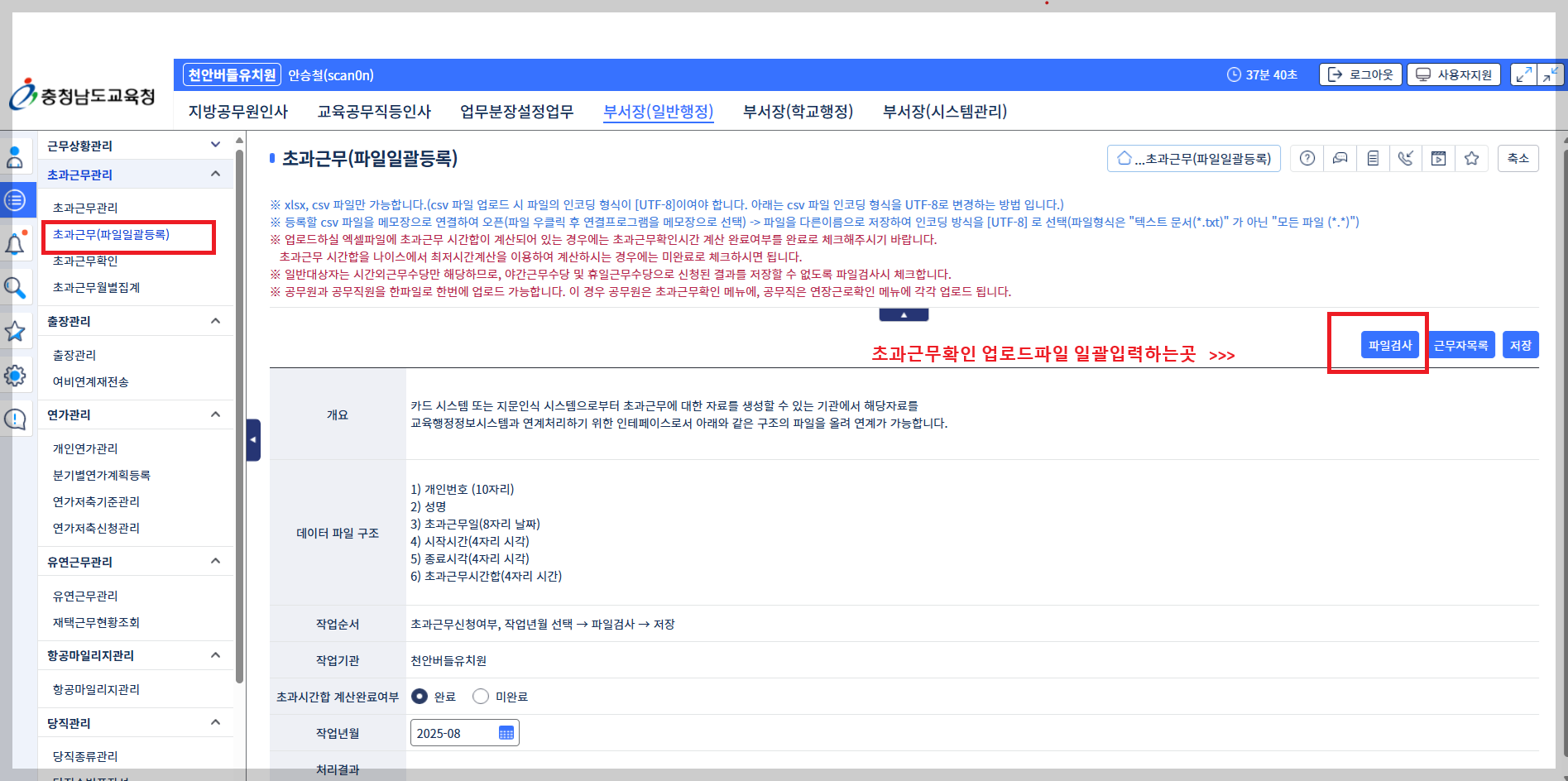Click the 파일검사 button

click(x=1390, y=345)
